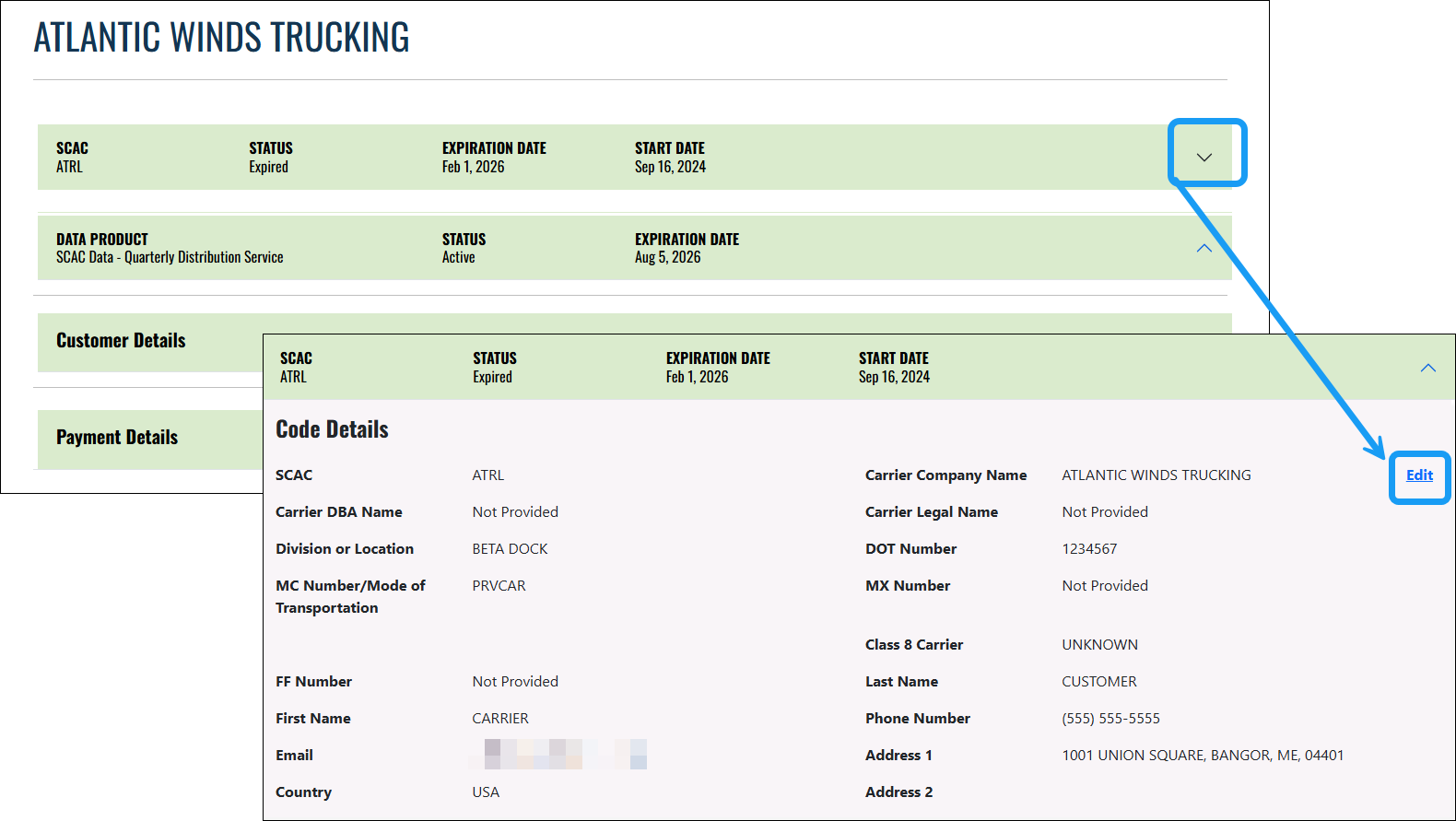Open the Customer Details section
1456x821 pixels.
tap(121, 341)
